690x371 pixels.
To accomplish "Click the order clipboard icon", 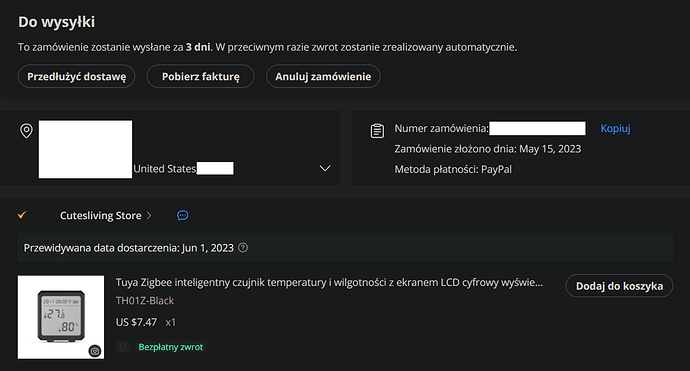I will tap(377, 131).
